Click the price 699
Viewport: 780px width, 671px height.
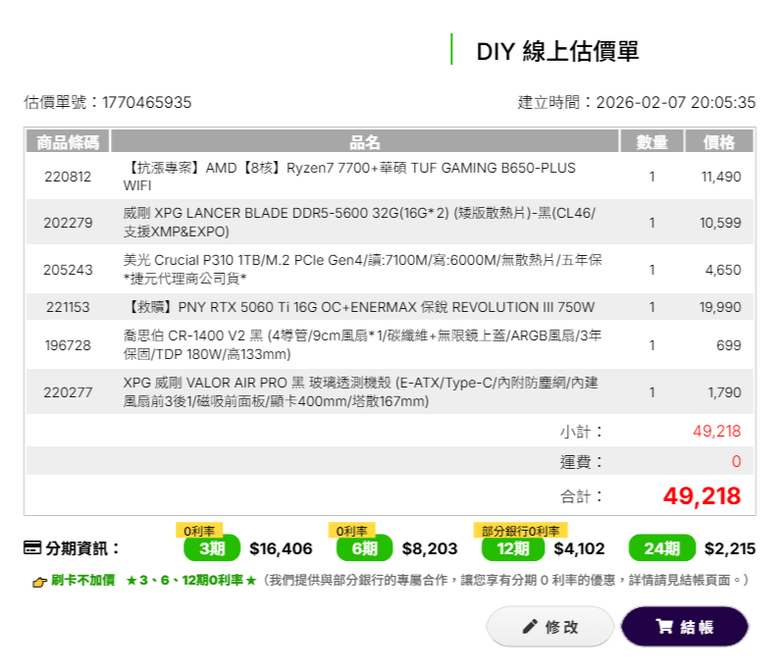click(x=729, y=345)
